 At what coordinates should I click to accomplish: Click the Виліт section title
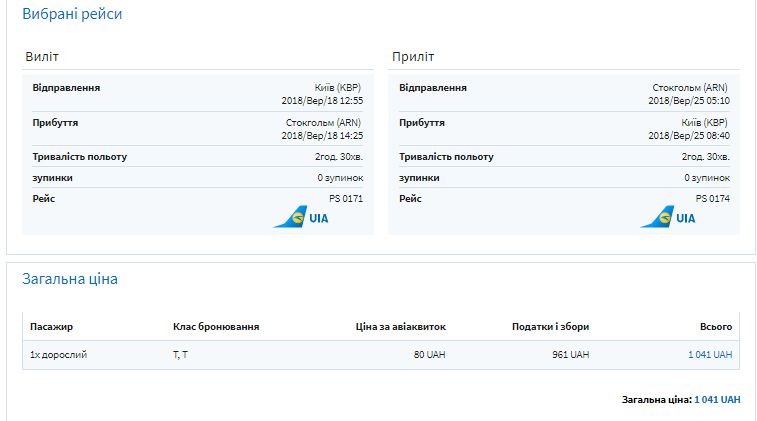42,57
